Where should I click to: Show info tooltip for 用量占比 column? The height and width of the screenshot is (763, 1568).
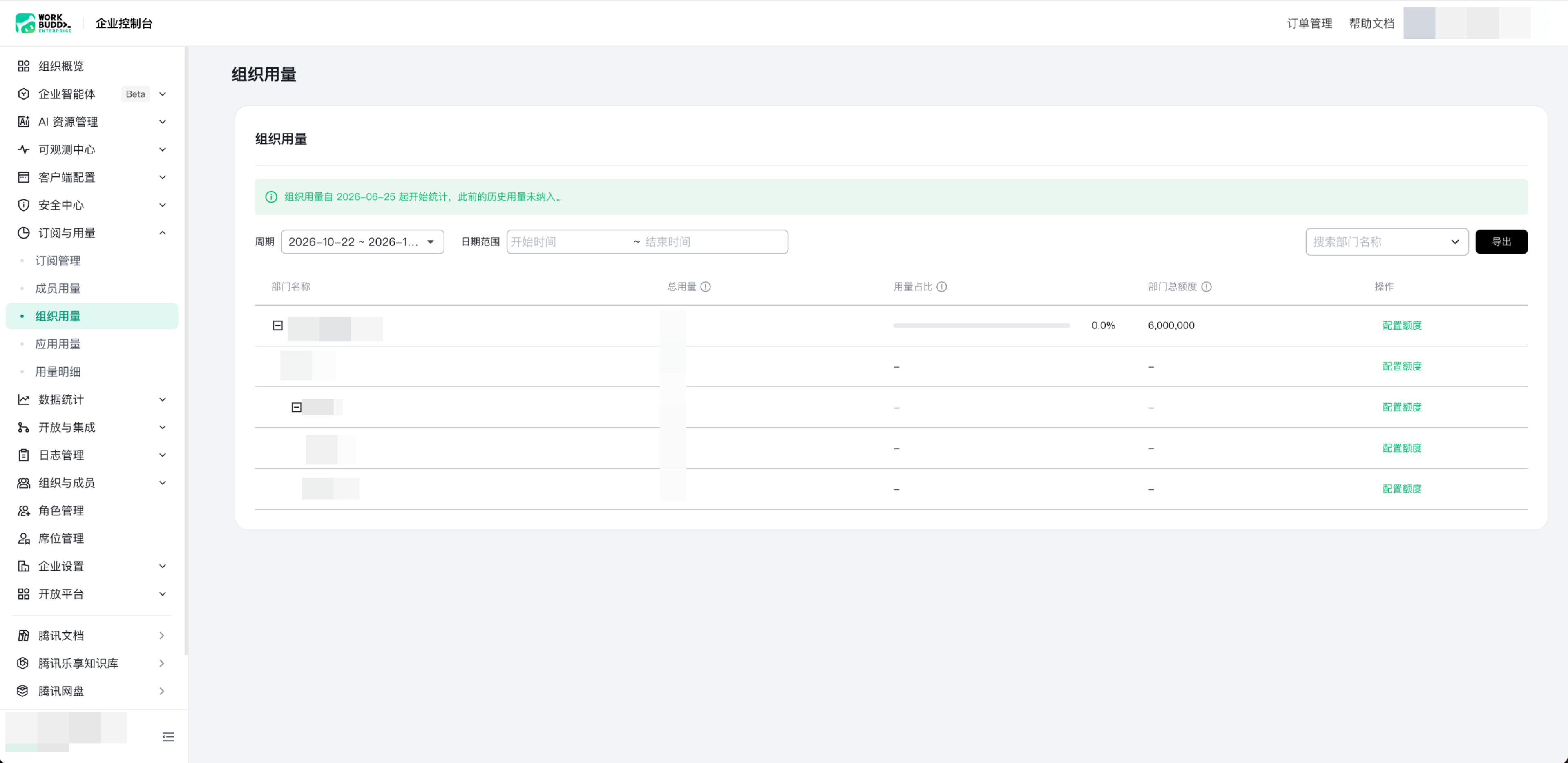click(x=942, y=287)
